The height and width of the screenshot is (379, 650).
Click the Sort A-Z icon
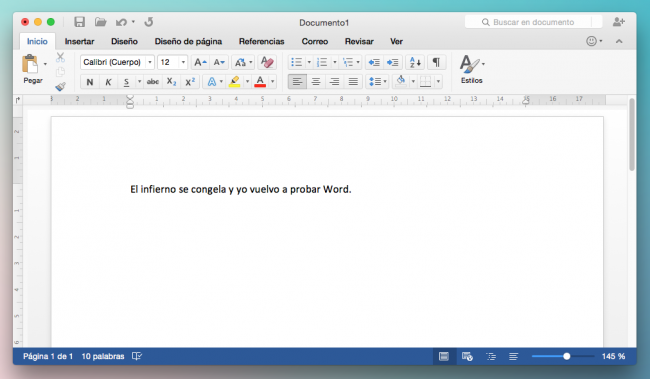415,62
